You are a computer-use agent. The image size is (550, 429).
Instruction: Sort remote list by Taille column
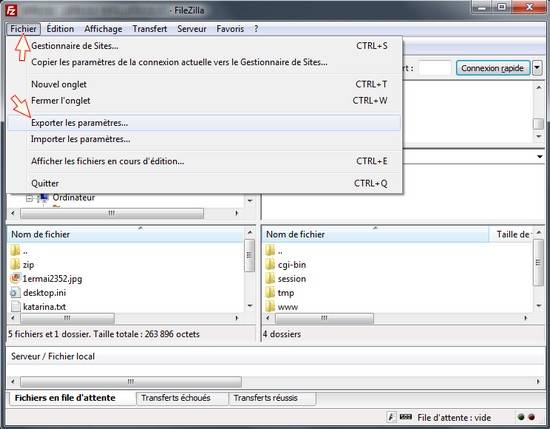coord(511,234)
